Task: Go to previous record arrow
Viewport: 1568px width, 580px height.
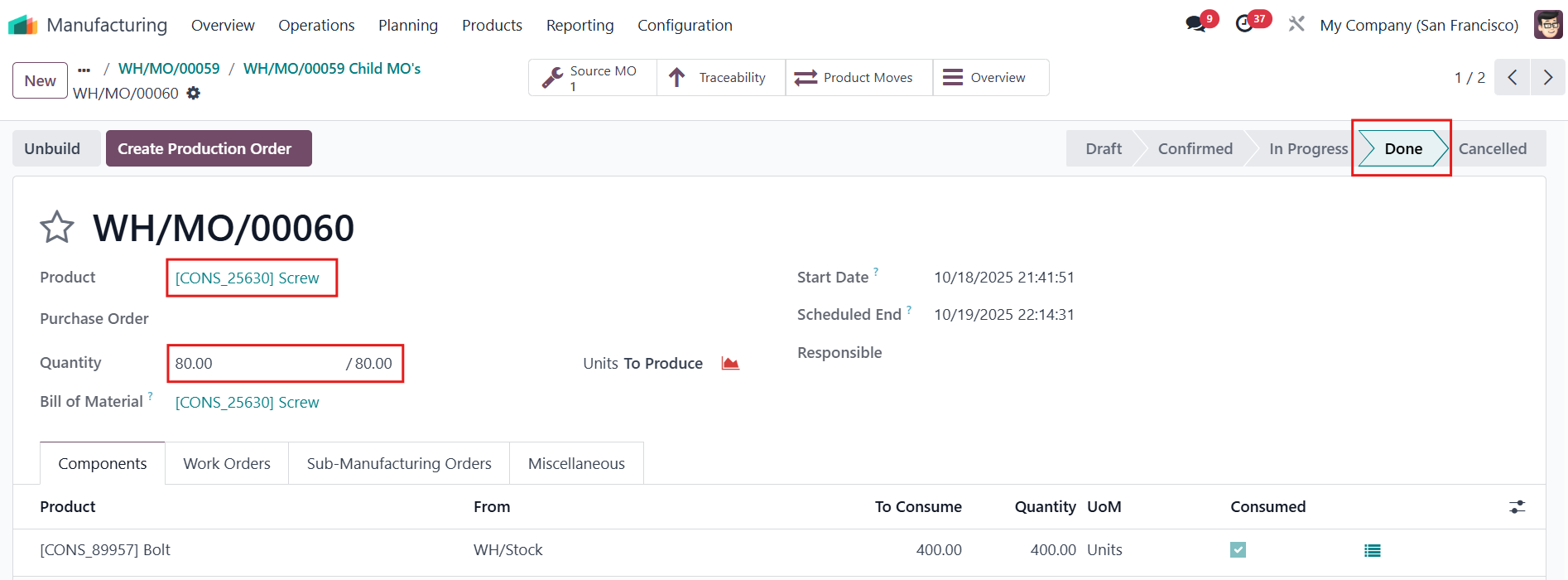Action: [x=1512, y=77]
